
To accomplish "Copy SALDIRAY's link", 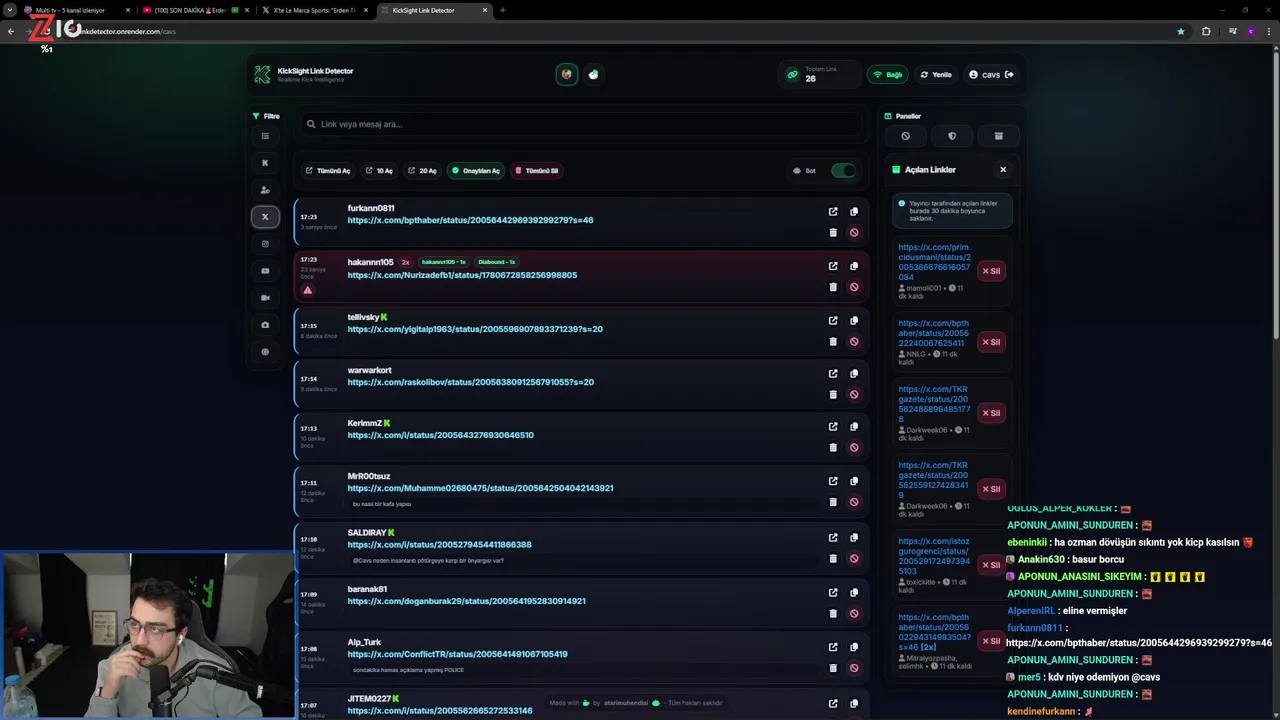I will [x=854, y=537].
